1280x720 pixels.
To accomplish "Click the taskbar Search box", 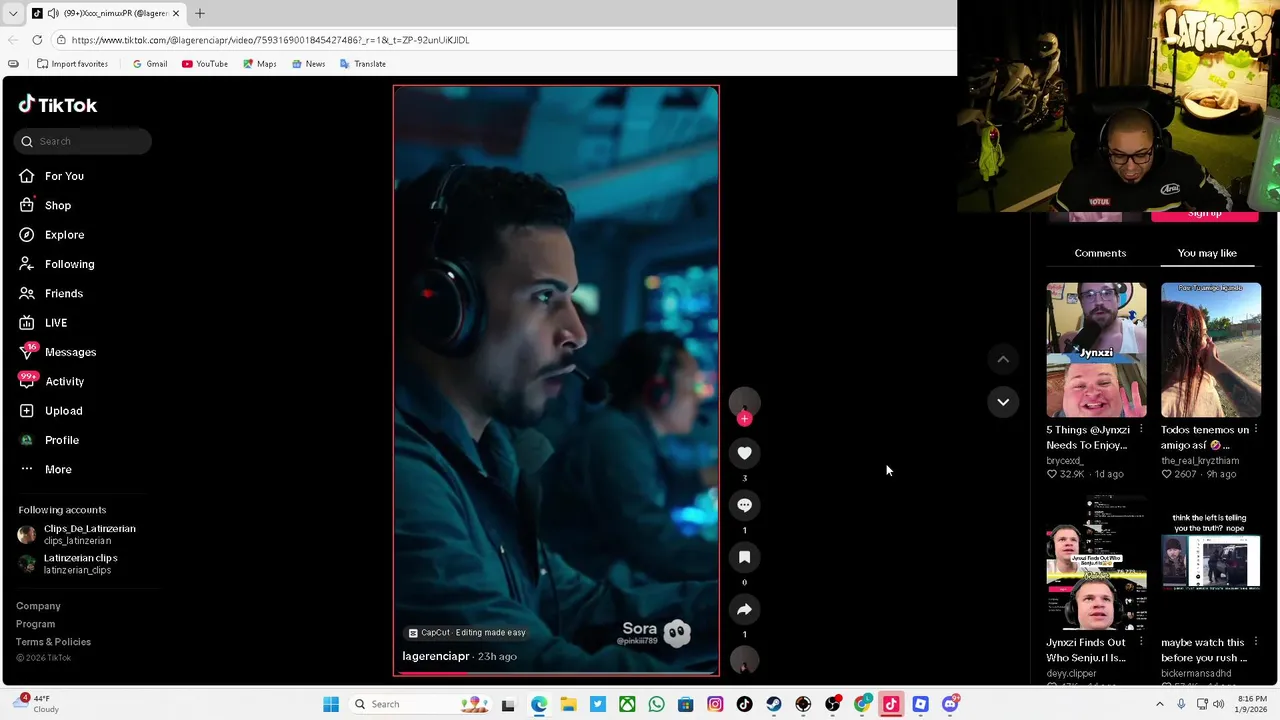I will point(421,704).
